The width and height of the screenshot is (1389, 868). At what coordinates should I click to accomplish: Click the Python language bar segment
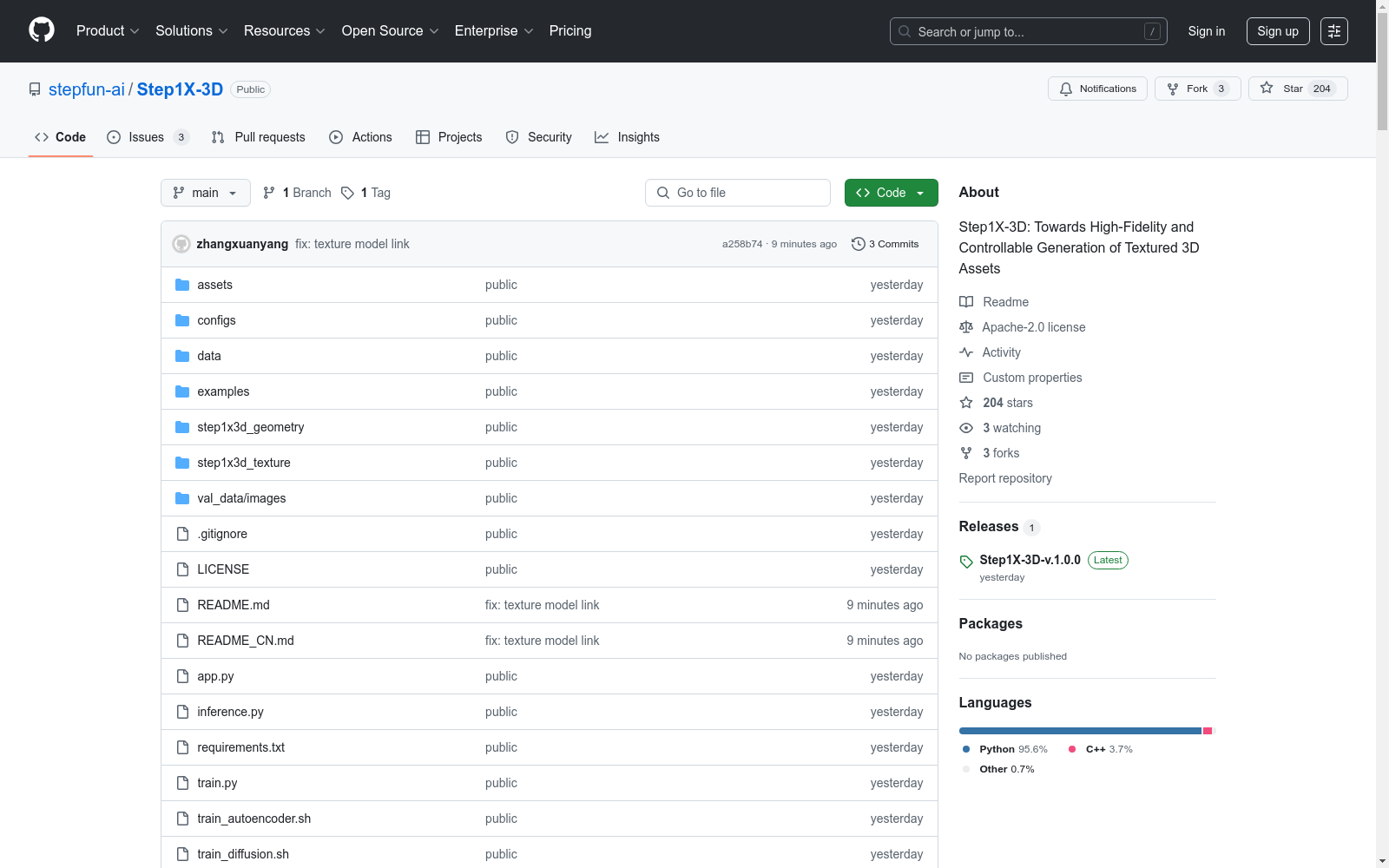pos(1080,731)
